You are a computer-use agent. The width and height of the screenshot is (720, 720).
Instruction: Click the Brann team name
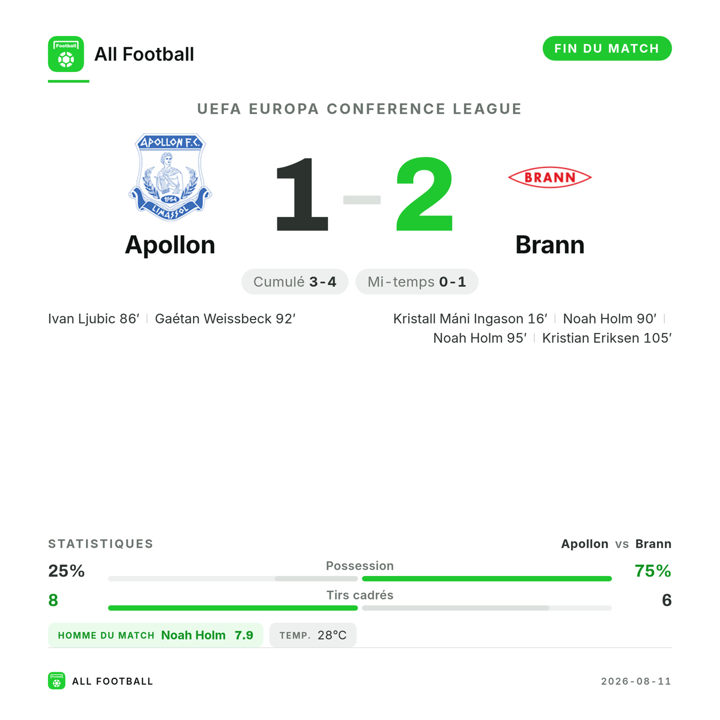pyautogui.click(x=550, y=245)
